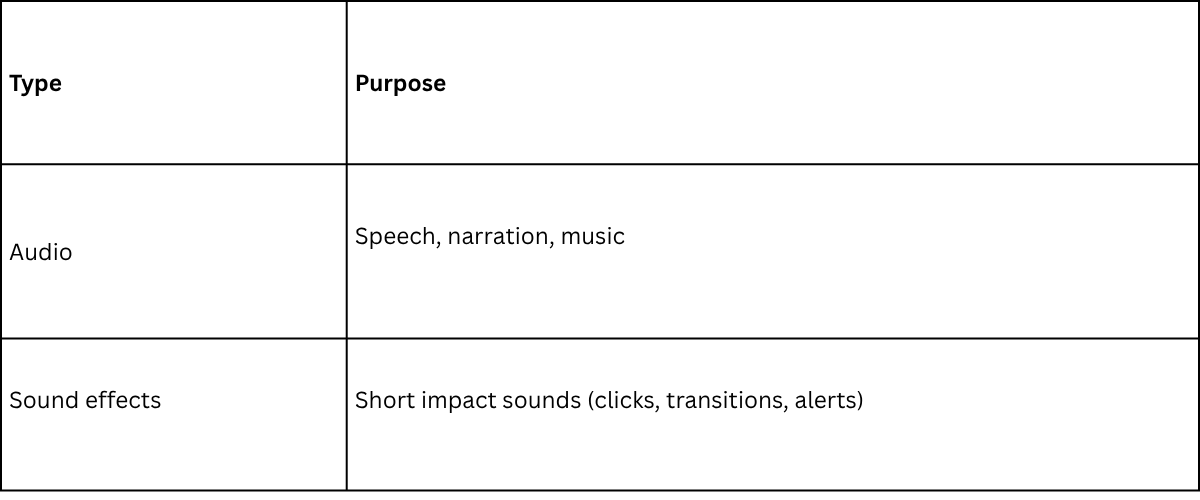Click the "Purpose" column header text
Viewport: 1200px width, 500px height.
pos(400,84)
